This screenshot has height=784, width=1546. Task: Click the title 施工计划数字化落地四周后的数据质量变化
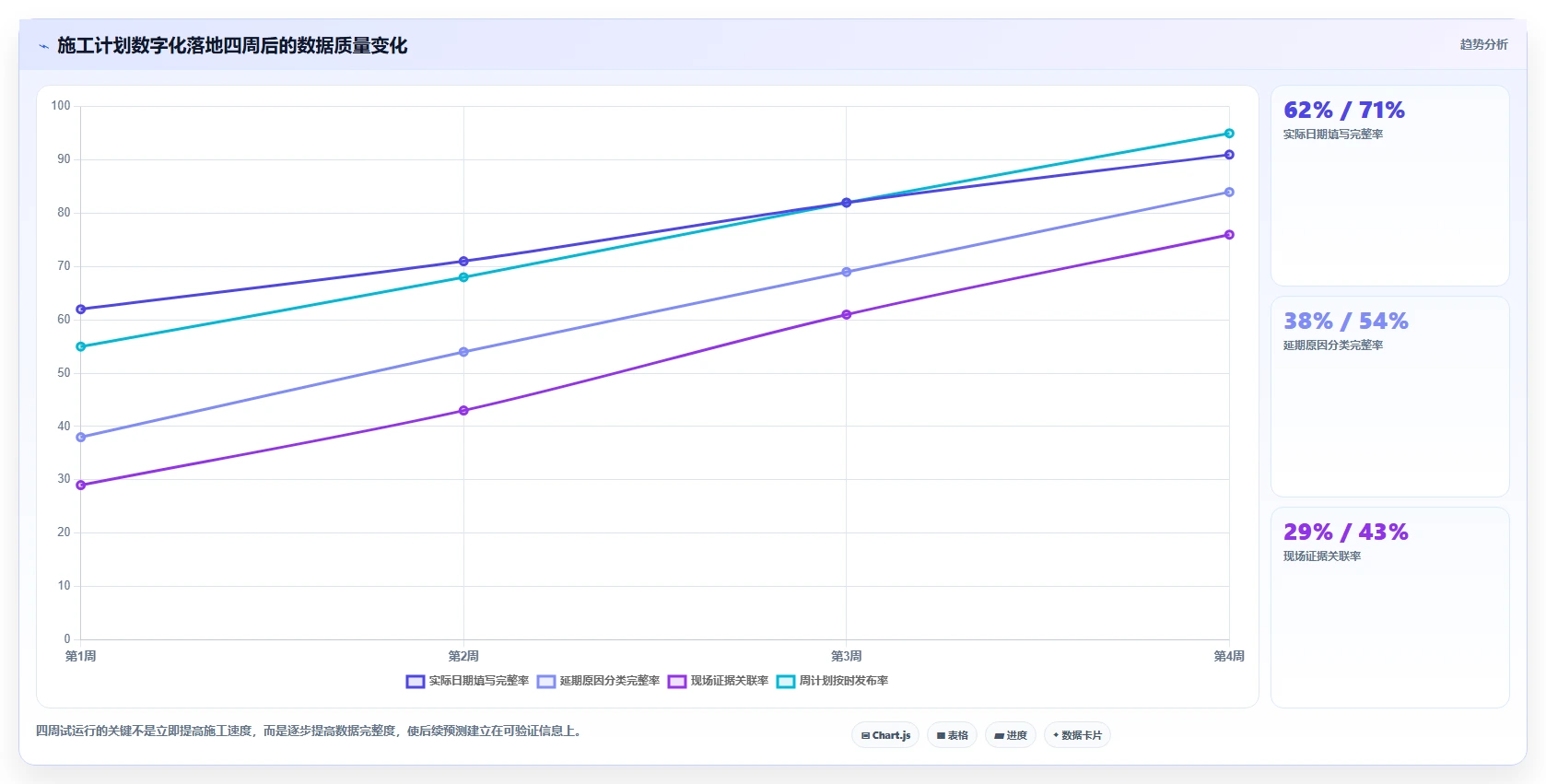[232, 46]
